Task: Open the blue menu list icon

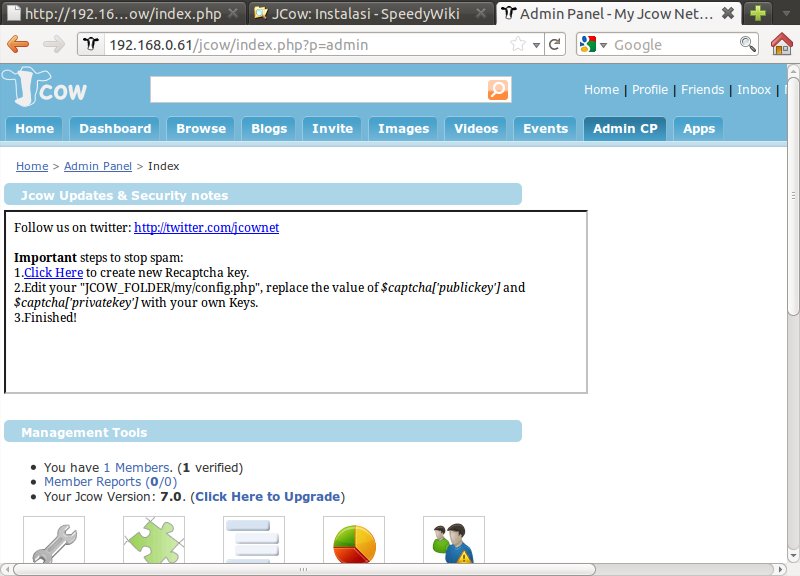Action: tap(254, 540)
